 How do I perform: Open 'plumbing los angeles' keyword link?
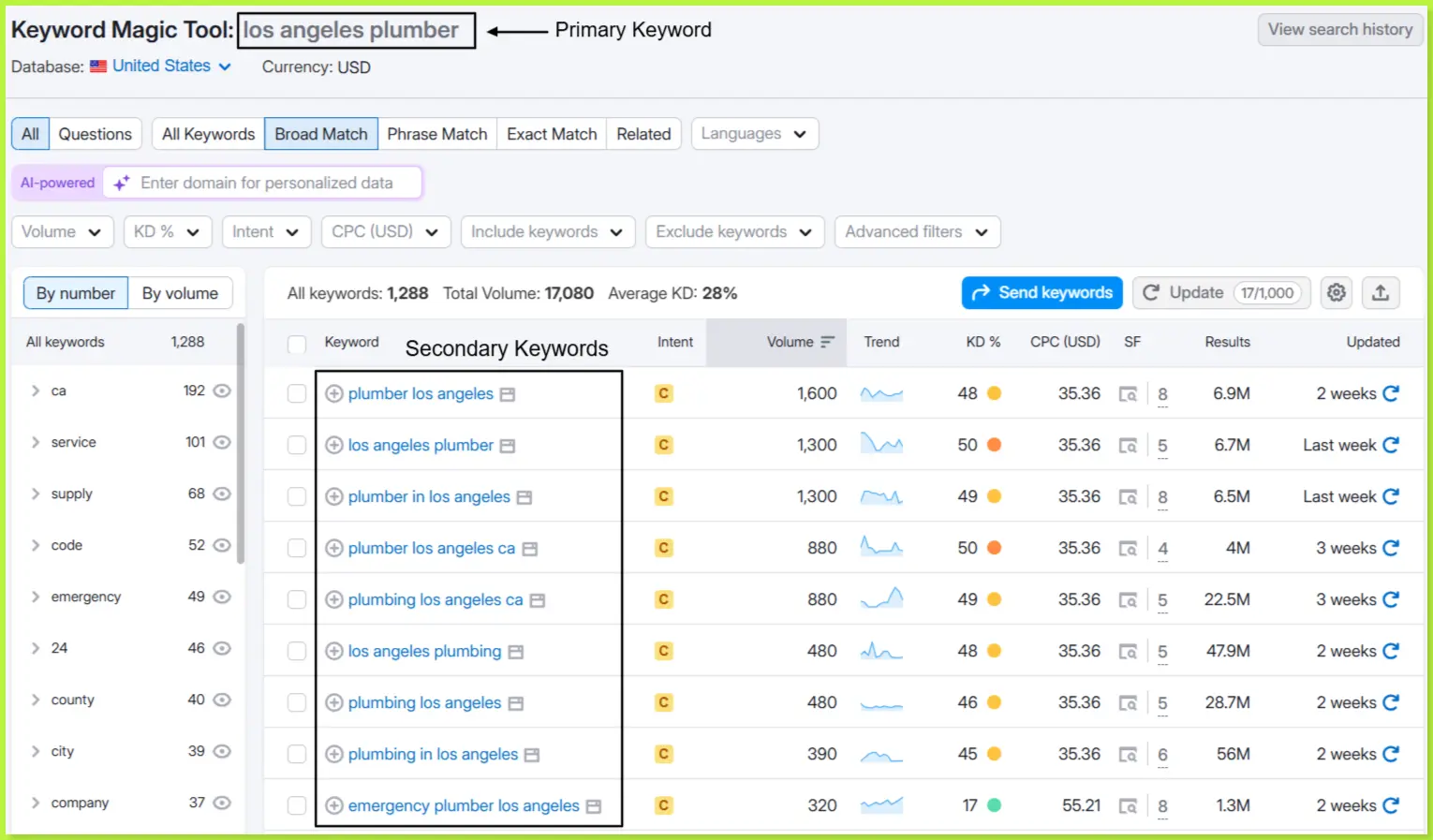(424, 702)
